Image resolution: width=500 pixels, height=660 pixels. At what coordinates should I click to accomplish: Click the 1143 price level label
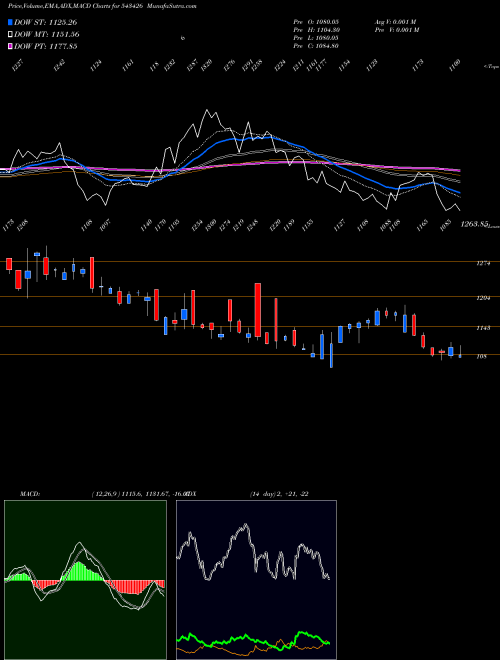click(x=483, y=328)
